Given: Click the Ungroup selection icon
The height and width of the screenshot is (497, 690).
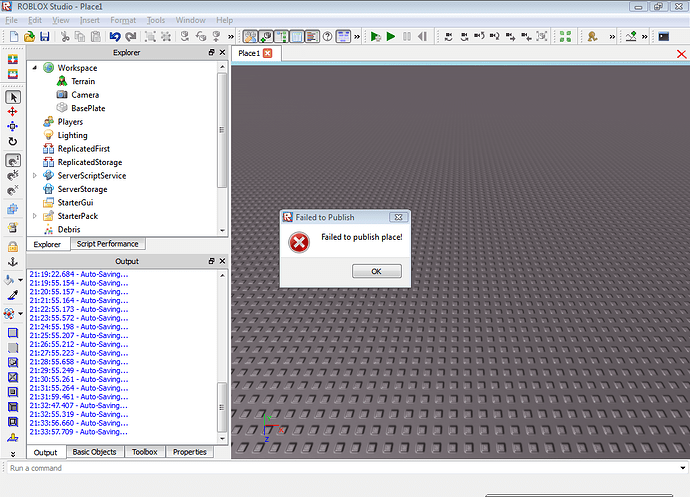Looking at the screenshot, I should [x=166, y=37].
